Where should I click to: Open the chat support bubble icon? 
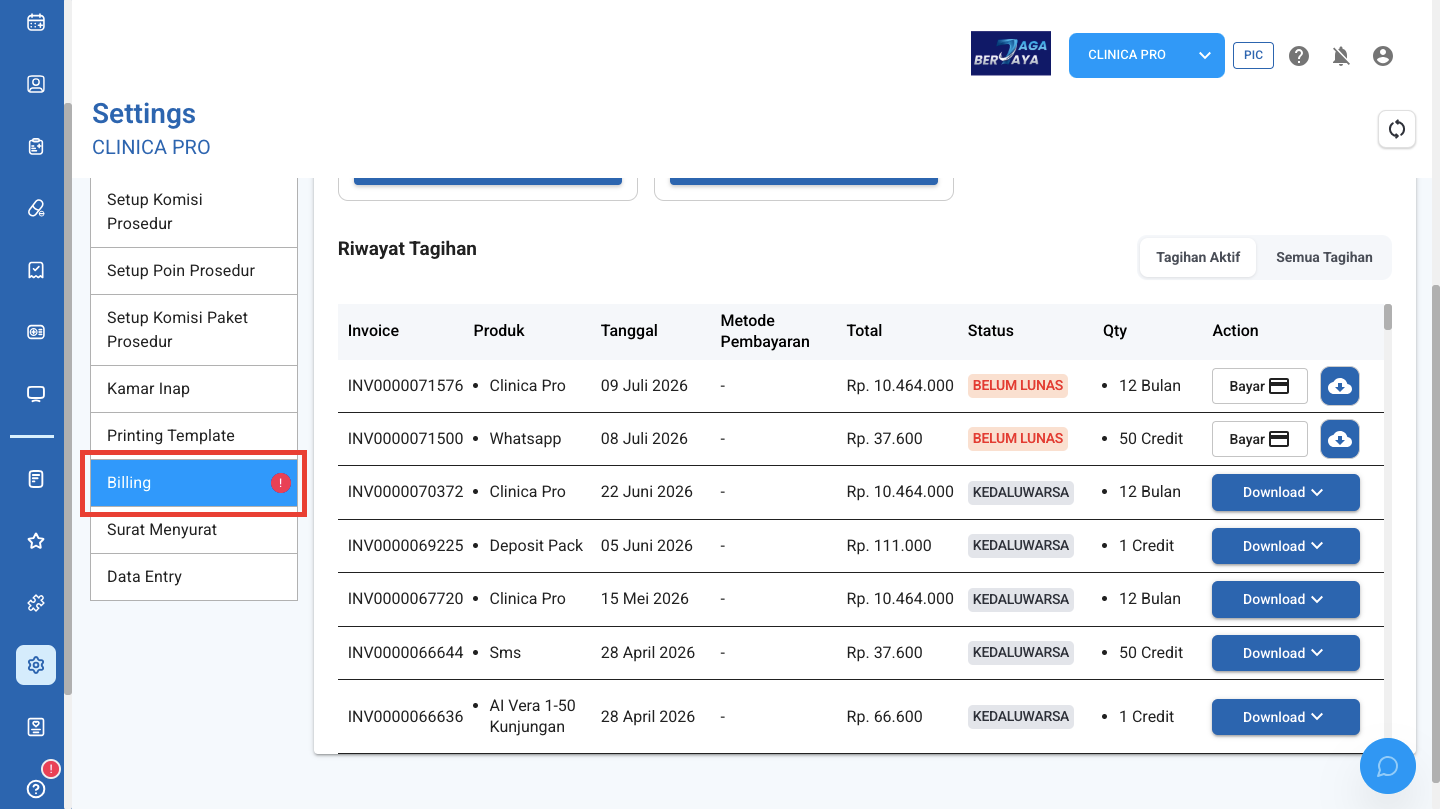(1388, 766)
